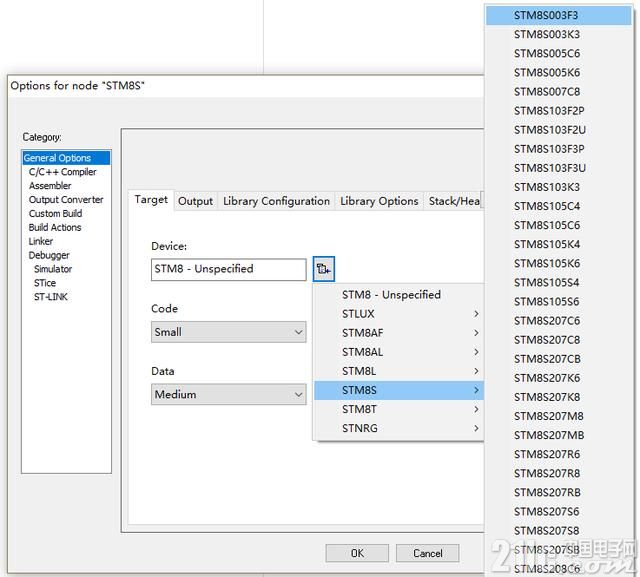Open the Library Options tab

click(x=379, y=201)
